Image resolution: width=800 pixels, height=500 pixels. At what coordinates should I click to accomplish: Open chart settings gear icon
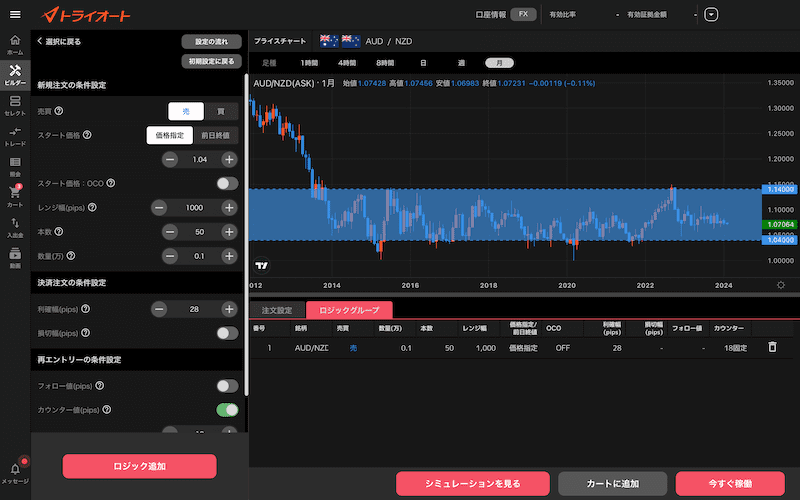pos(781,285)
